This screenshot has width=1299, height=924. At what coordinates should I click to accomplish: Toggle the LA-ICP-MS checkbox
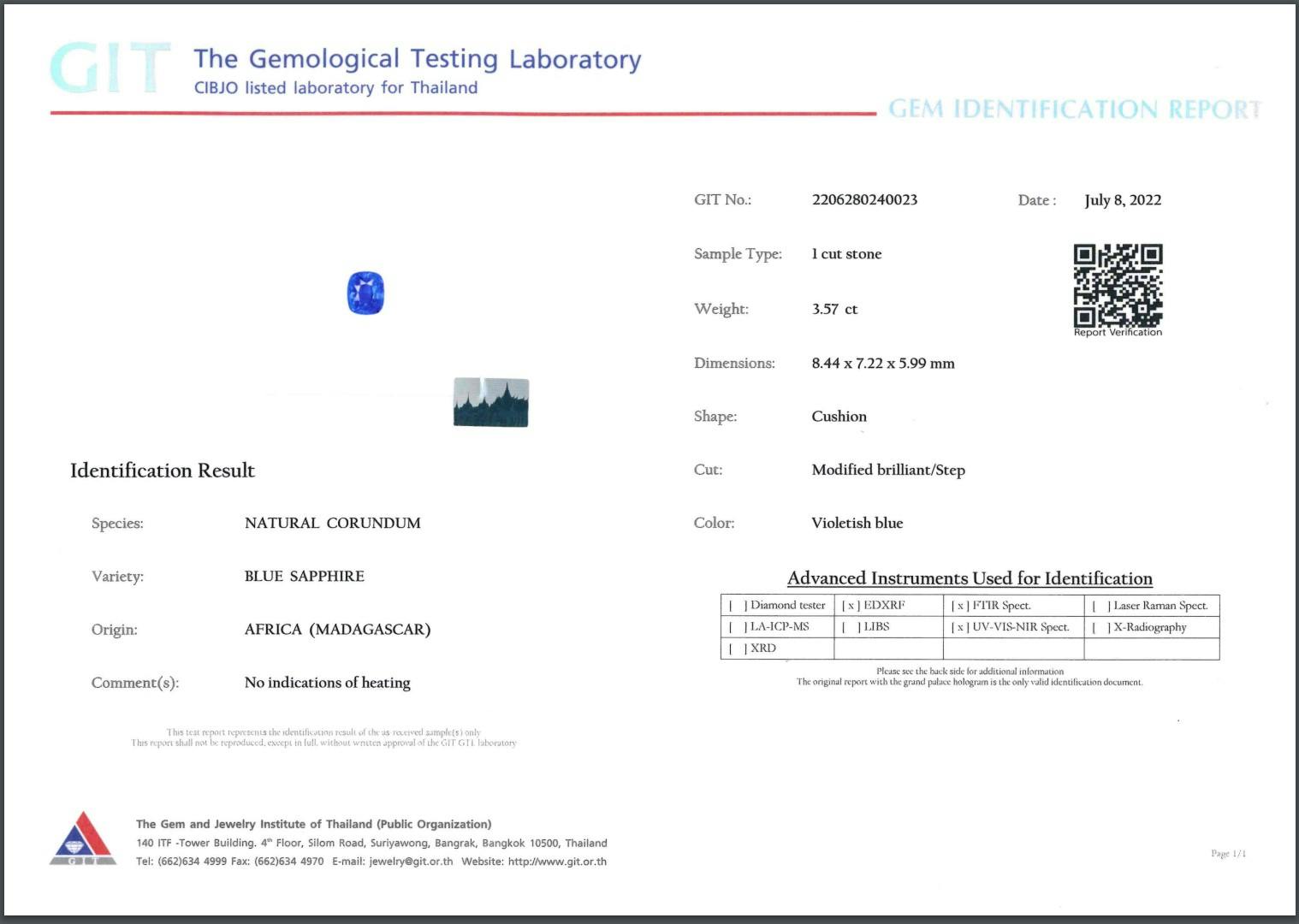coord(738,627)
